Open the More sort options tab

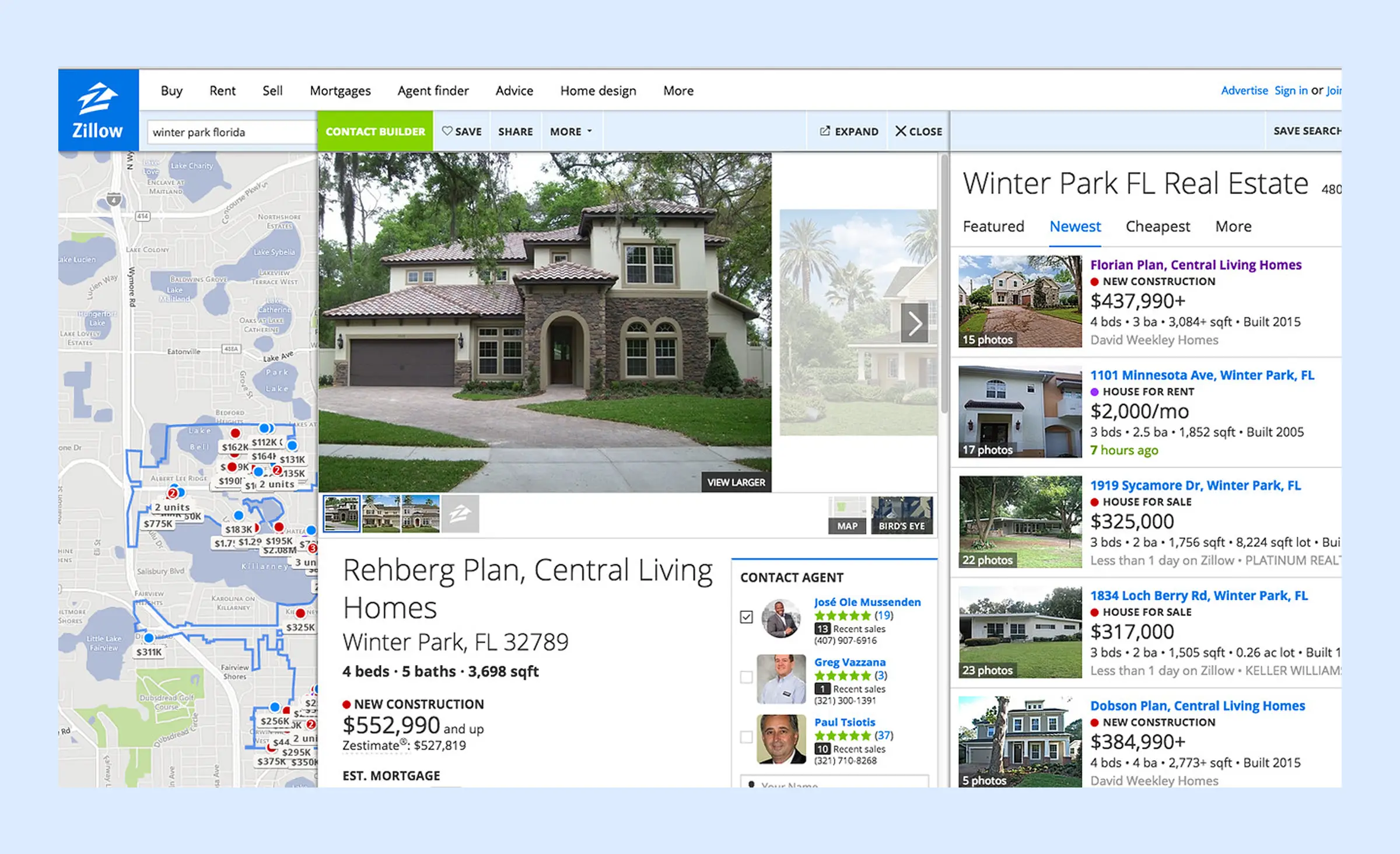[x=1233, y=226]
